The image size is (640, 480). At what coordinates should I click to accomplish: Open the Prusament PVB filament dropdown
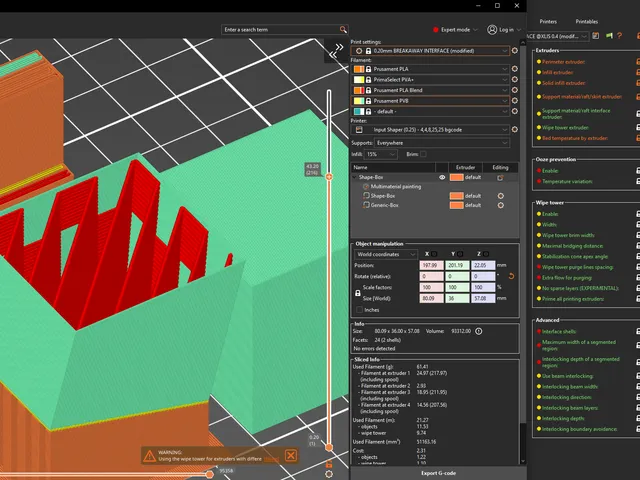tap(430, 101)
